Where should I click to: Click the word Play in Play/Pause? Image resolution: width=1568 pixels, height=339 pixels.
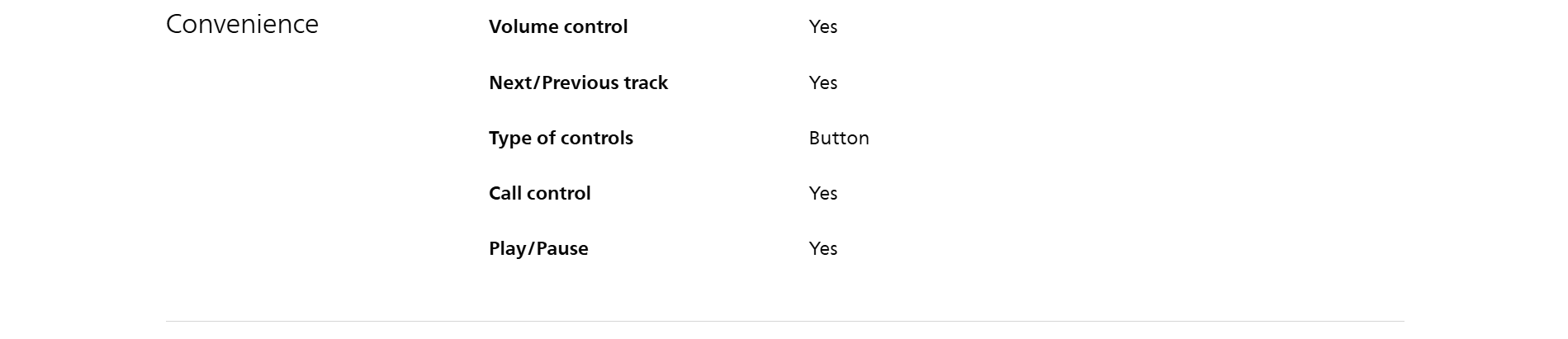[x=507, y=248]
